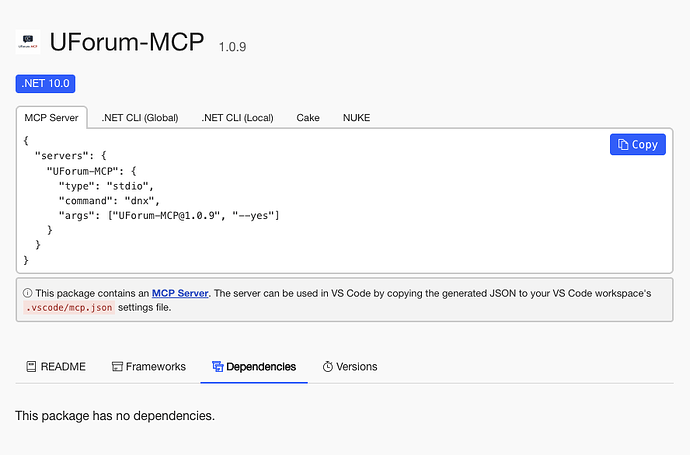Switch to the Frameworks tab
690x455 pixels.
pyautogui.click(x=148, y=367)
